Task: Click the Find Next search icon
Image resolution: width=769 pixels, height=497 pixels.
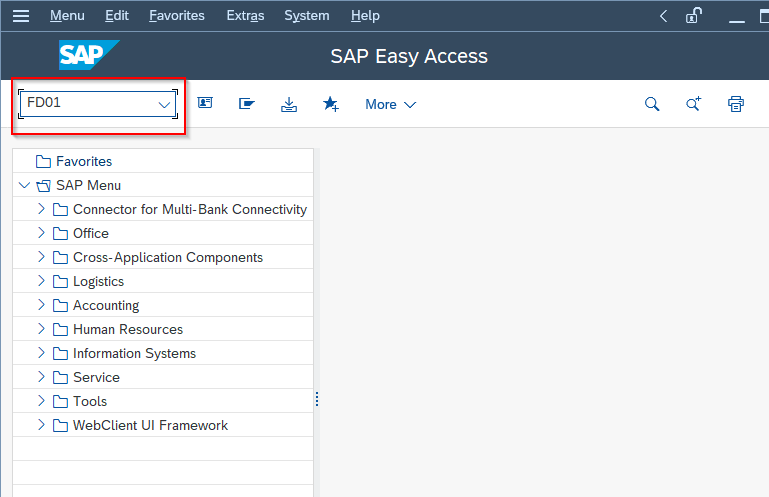Action: click(x=693, y=104)
